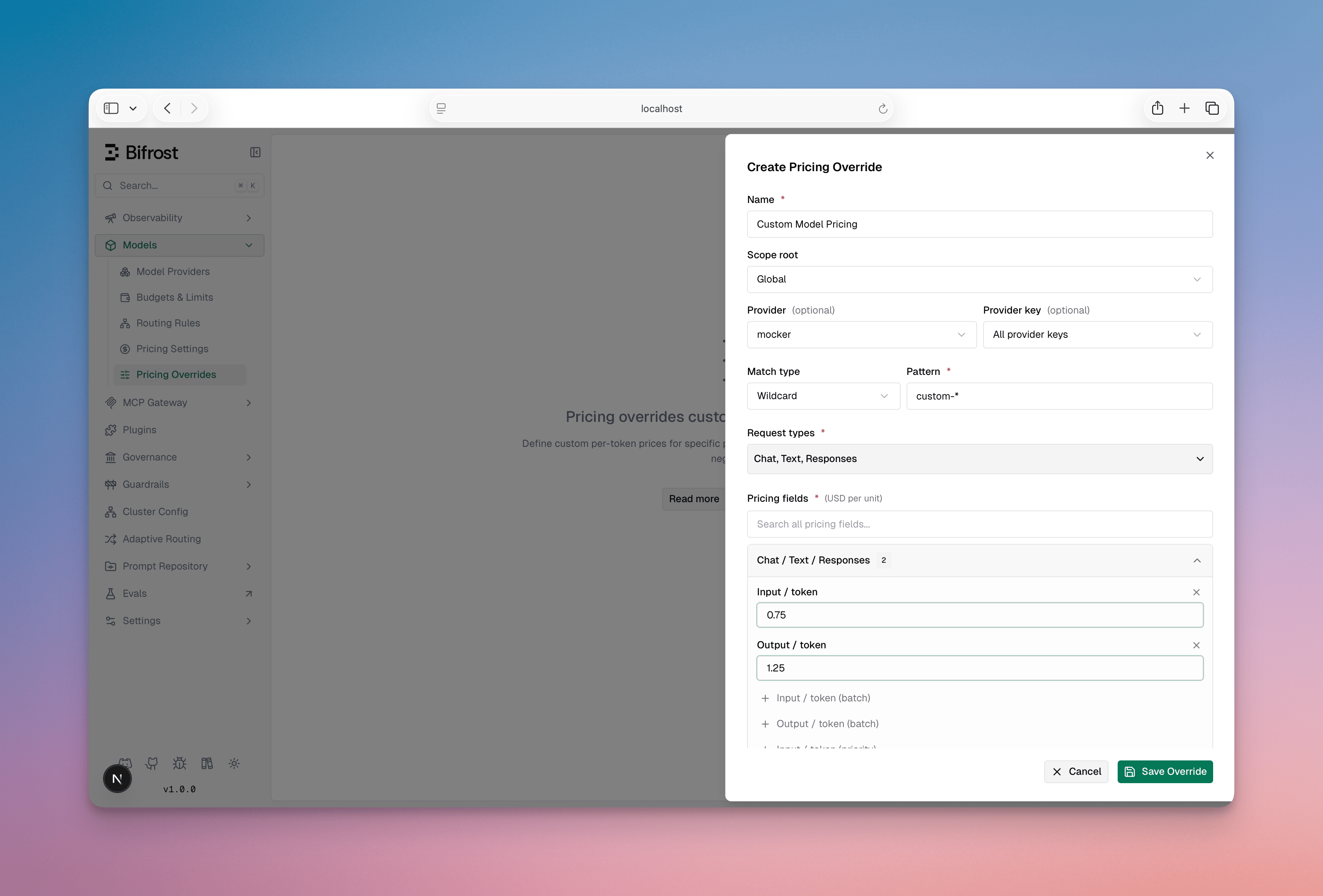Click the Search all pricing fields box

[980, 524]
